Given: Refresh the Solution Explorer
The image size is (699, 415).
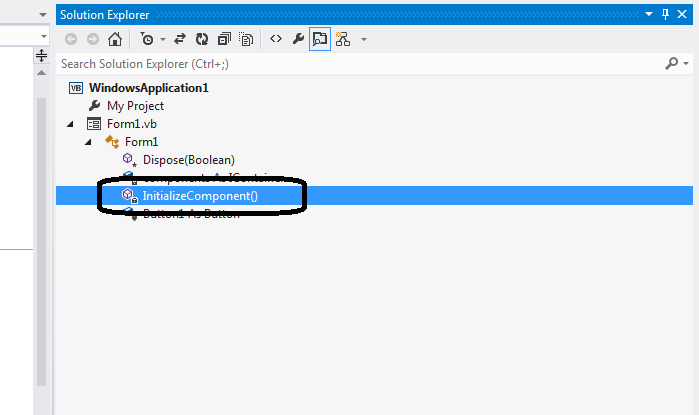Looking at the screenshot, I should tap(202, 39).
